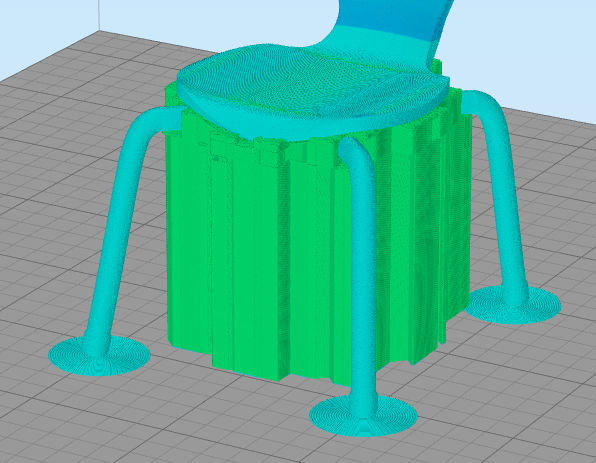Click the brim disc under the center leg
The height and width of the screenshot is (463, 596).
364,415
